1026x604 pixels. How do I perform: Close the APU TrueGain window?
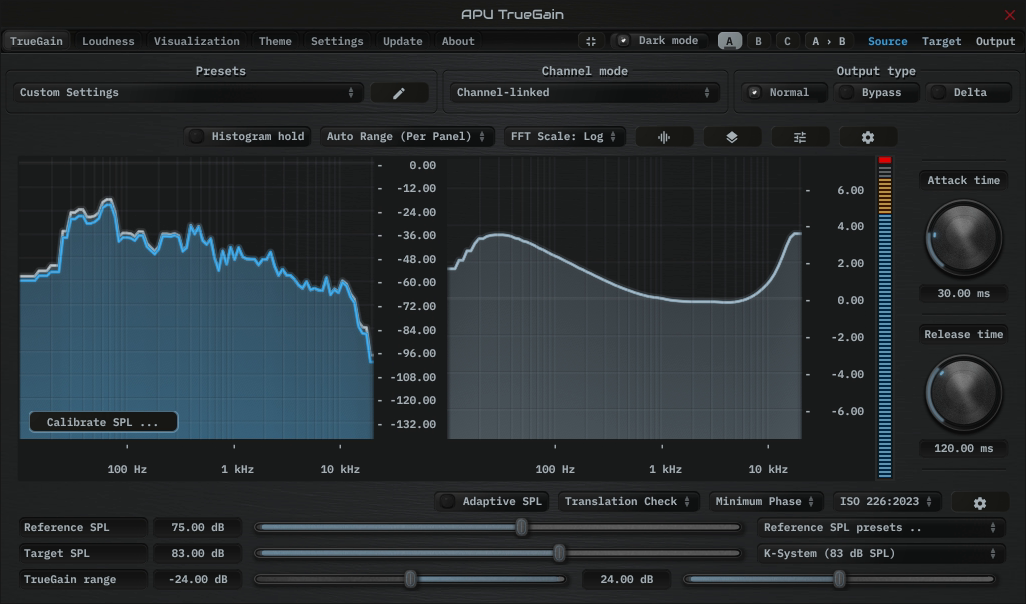(x=1010, y=14)
